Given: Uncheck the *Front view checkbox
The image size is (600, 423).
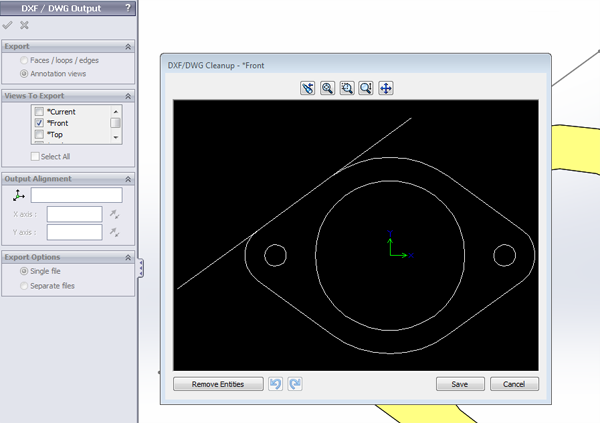Looking at the screenshot, I should point(39,123).
